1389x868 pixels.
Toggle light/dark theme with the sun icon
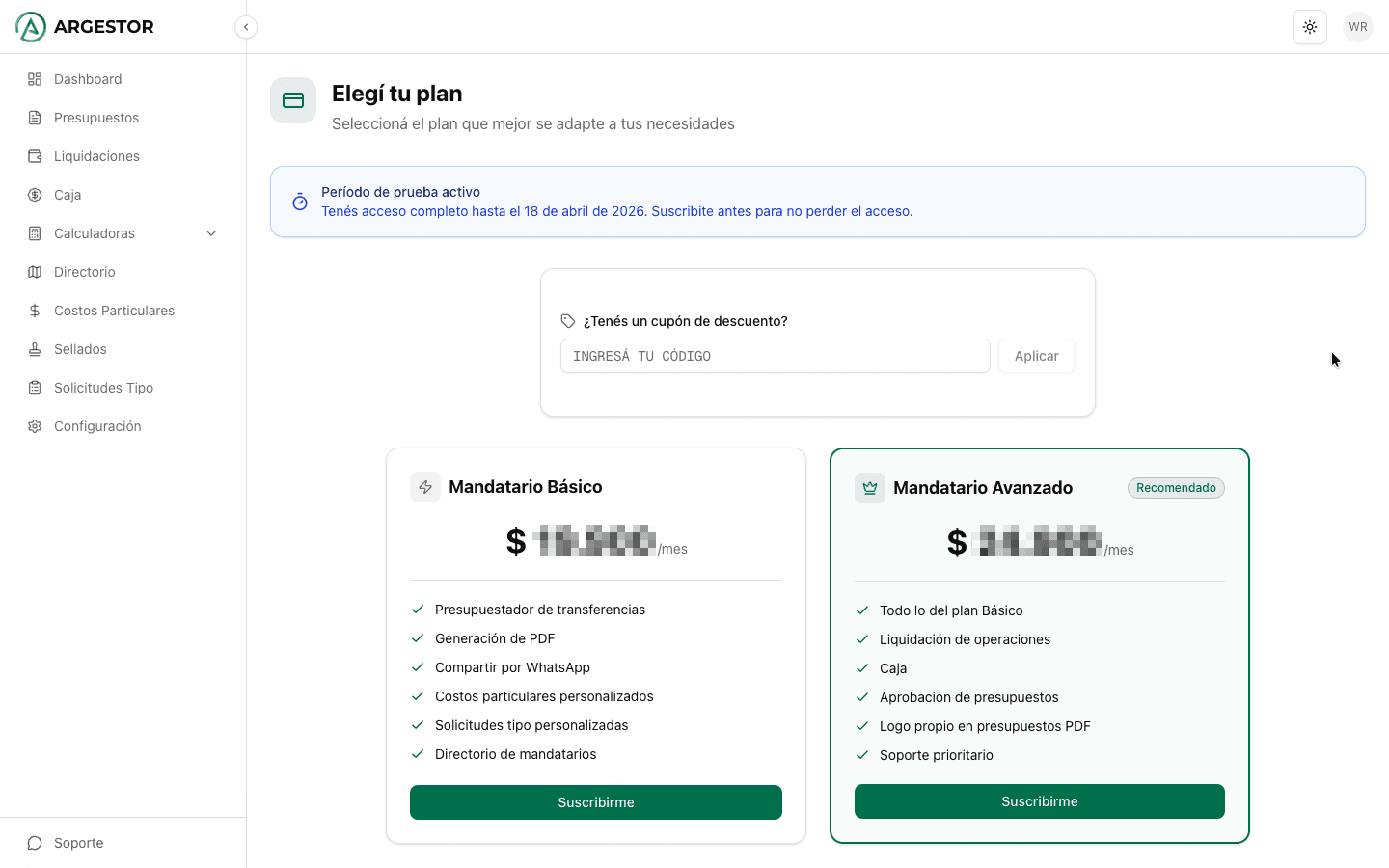(x=1310, y=26)
